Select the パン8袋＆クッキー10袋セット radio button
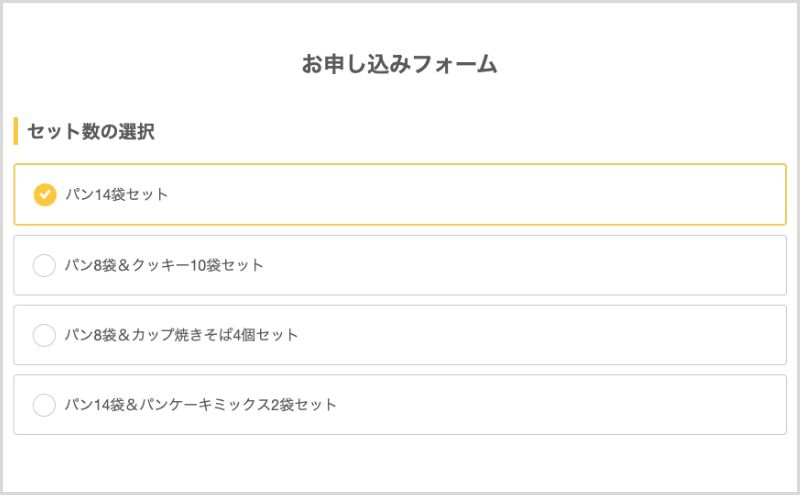The image size is (800, 495). point(44,265)
